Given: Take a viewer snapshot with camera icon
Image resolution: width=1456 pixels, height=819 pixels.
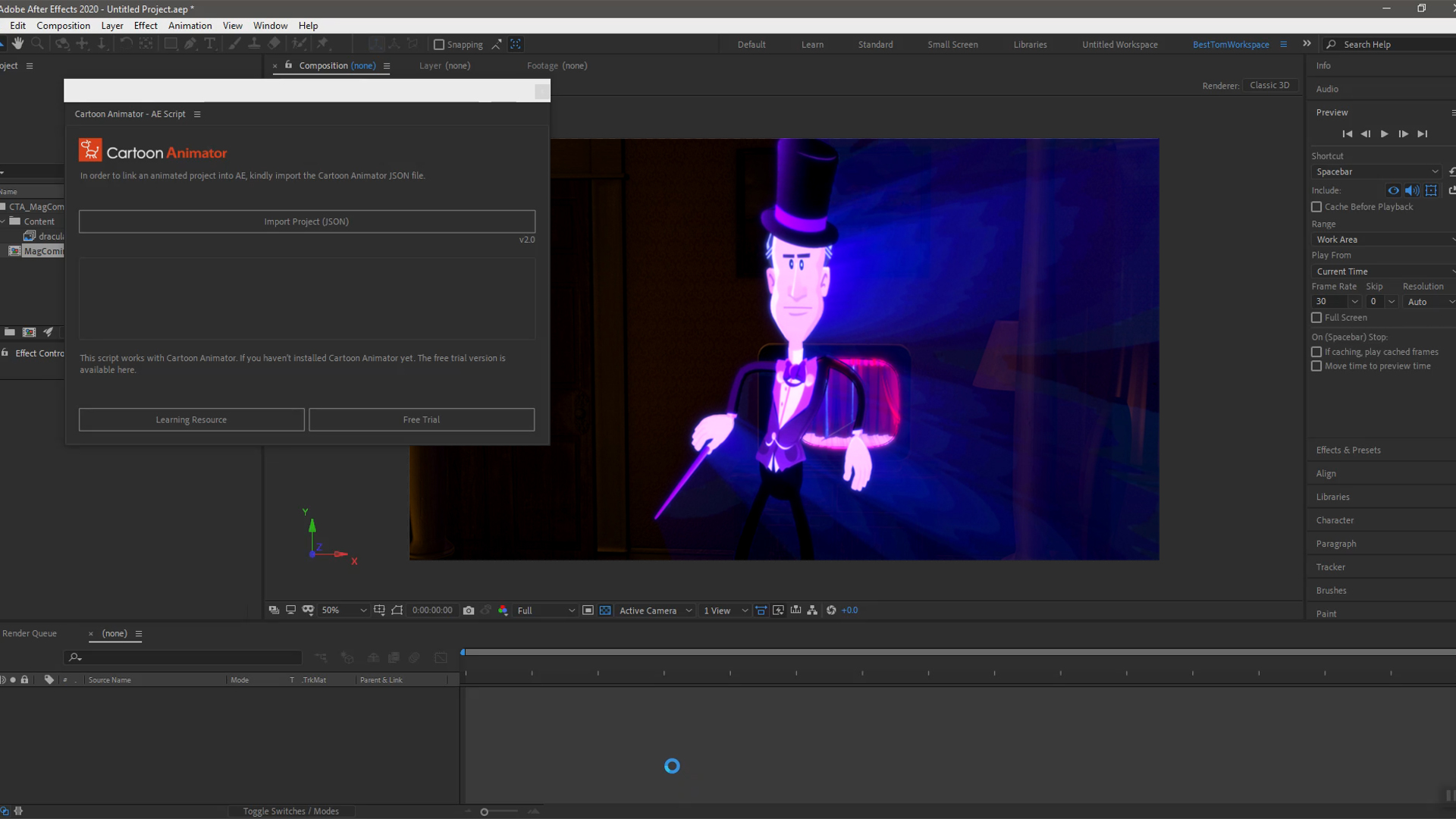Looking at the screenshot, I should coord(469,610).
